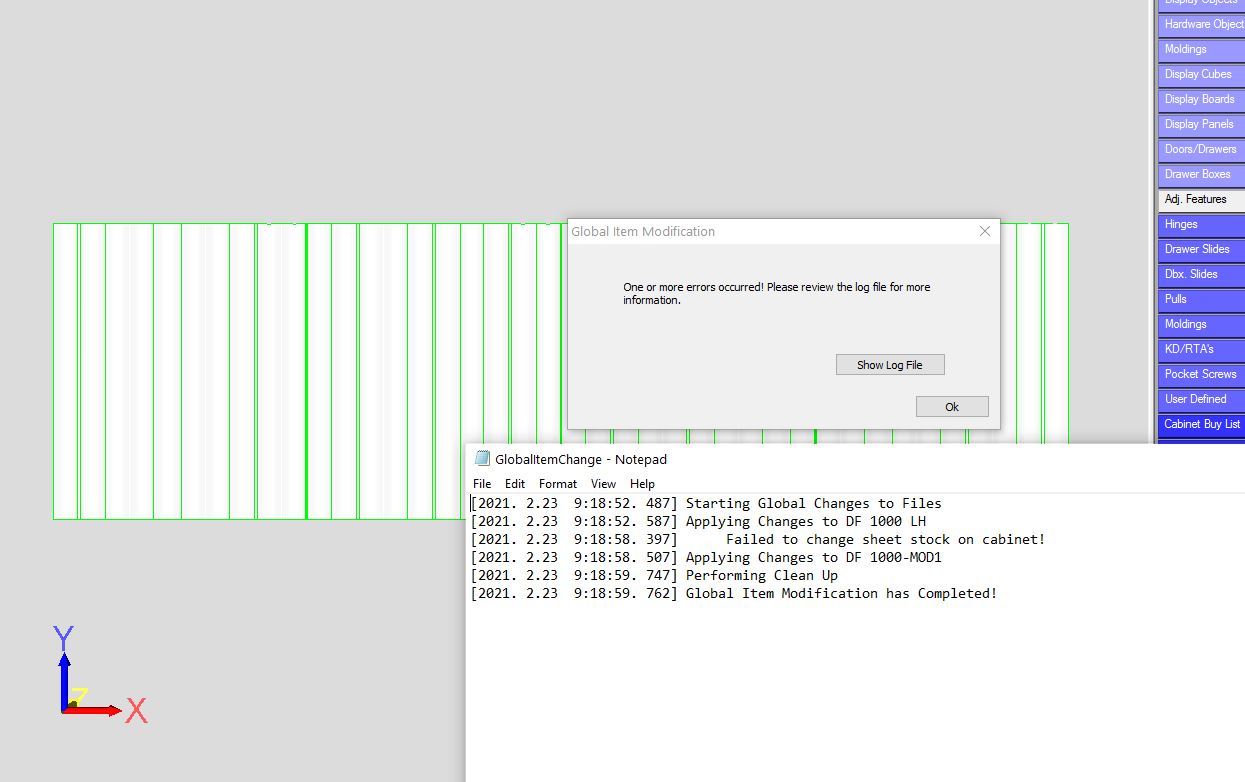
Task: Open the Cabinet Buy List
Action: pos(1202,424)
